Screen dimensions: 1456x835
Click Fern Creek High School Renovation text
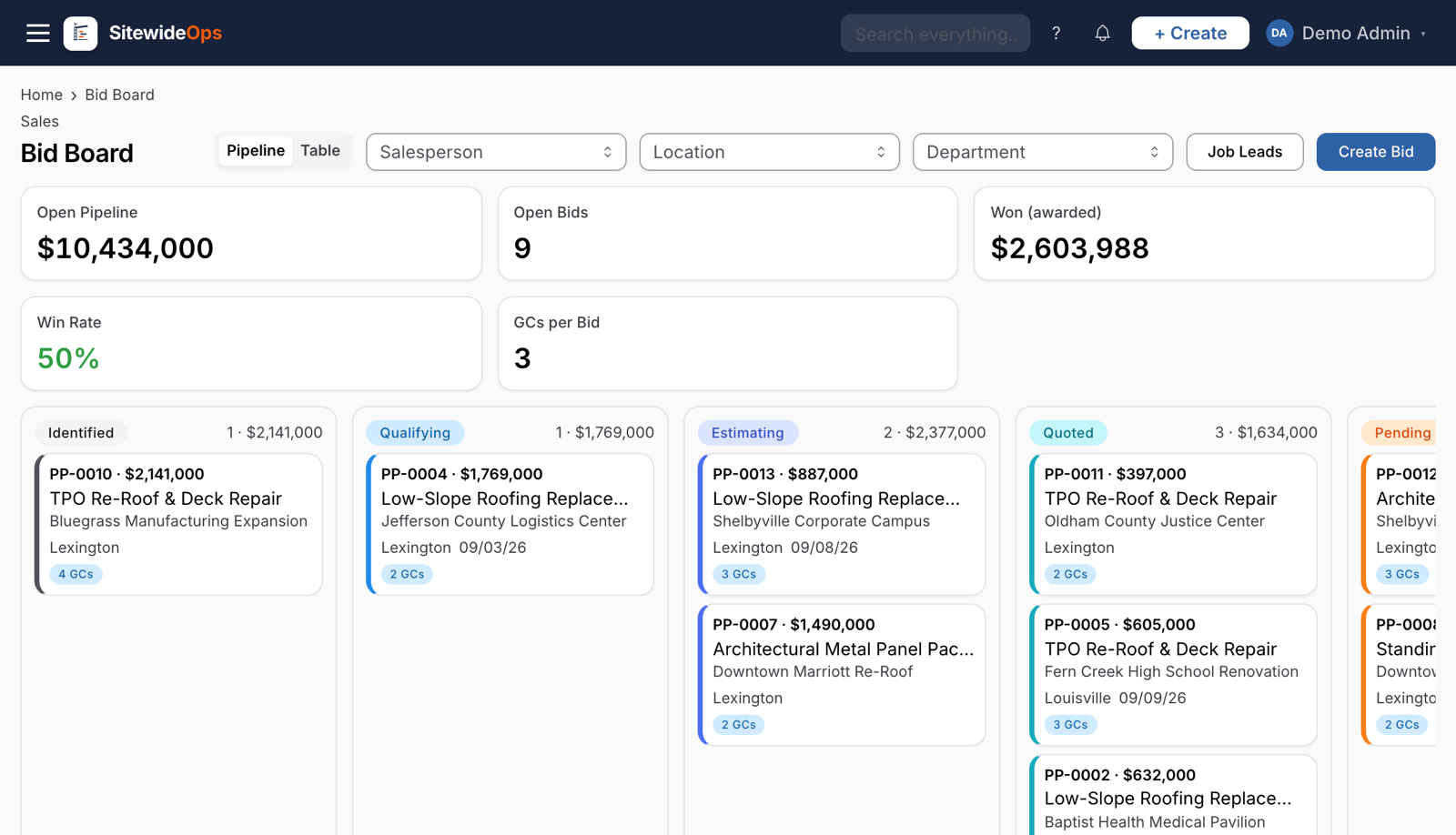click(x=1171, y=671)
